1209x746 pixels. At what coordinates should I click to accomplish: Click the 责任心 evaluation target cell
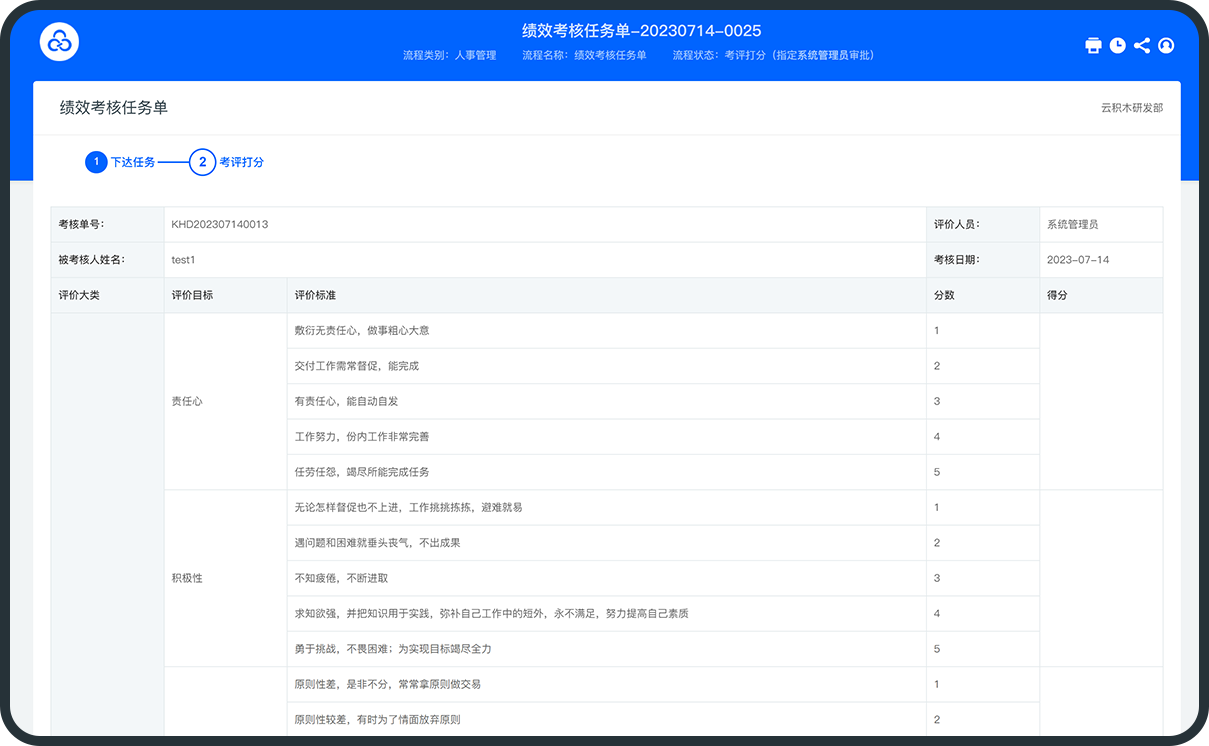pyautogui.click(x=188, y=401)
